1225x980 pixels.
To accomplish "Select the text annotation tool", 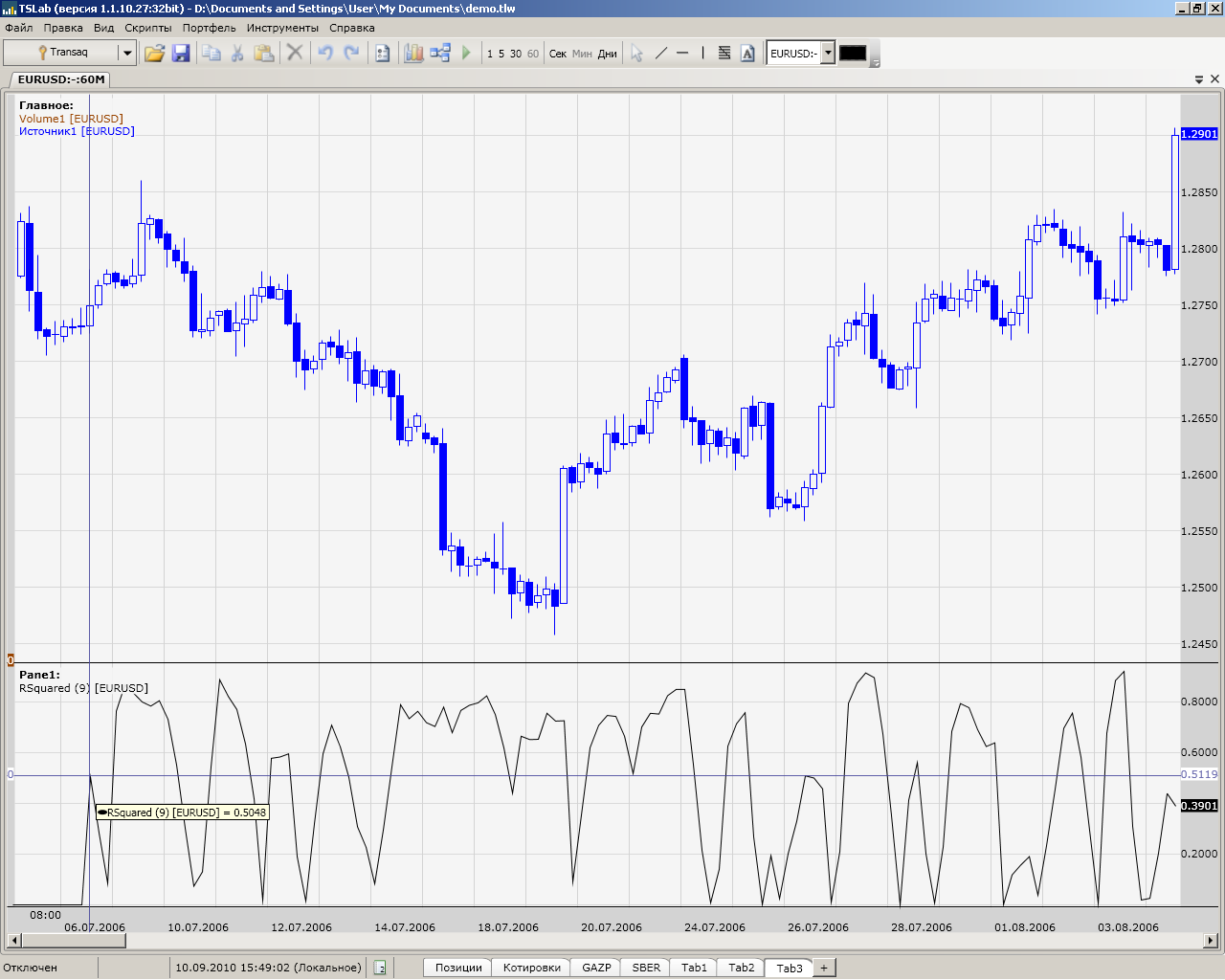I will (747, 54).
